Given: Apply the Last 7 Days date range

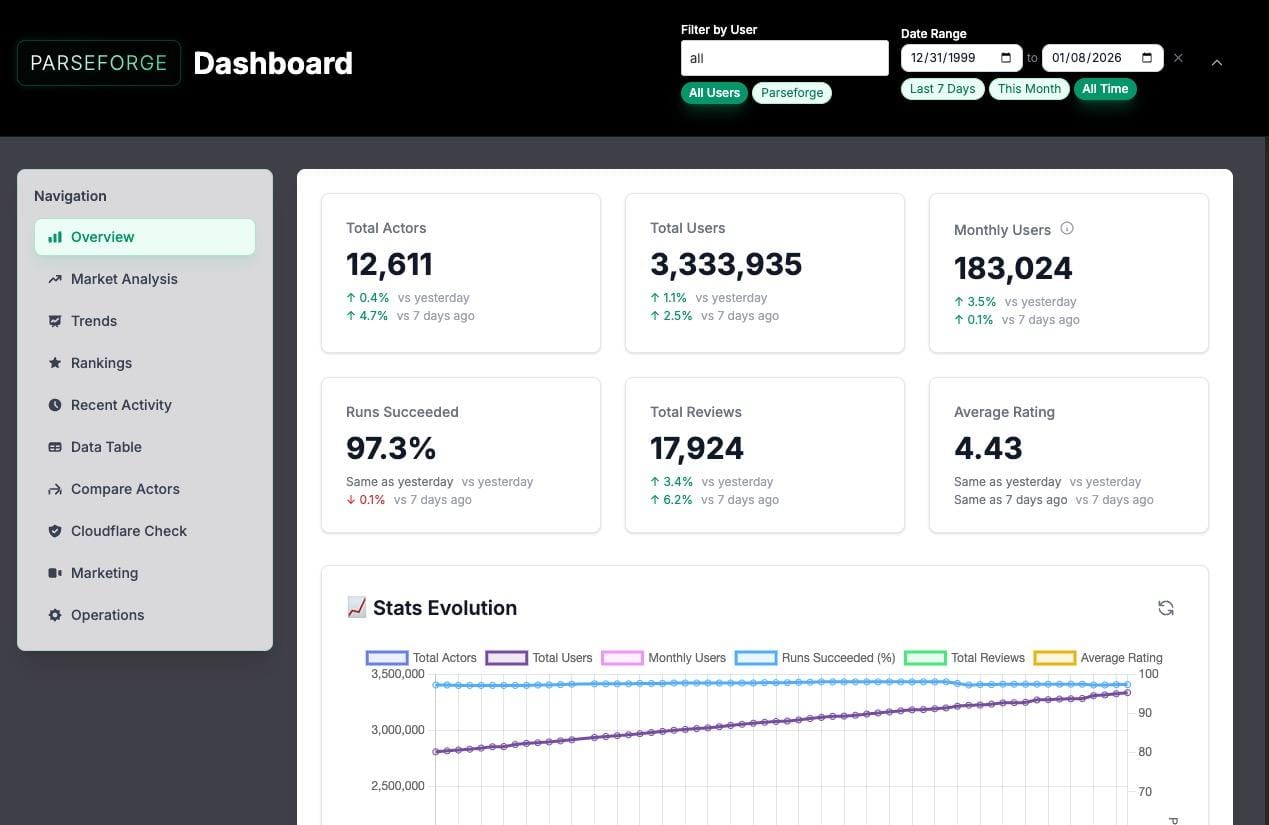Looking at the screenshot, I should pos(941,88).
